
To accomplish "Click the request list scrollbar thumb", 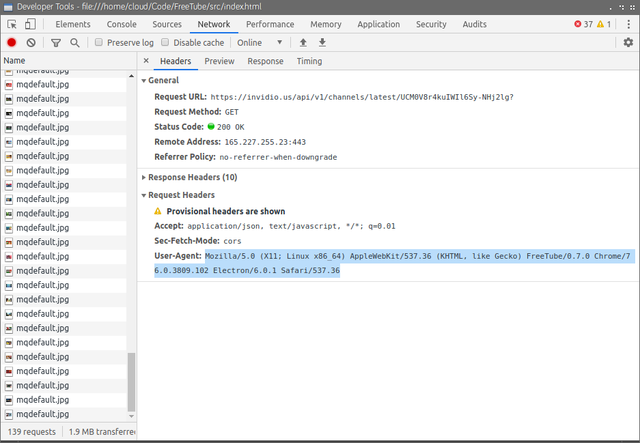I will point(131,382).
